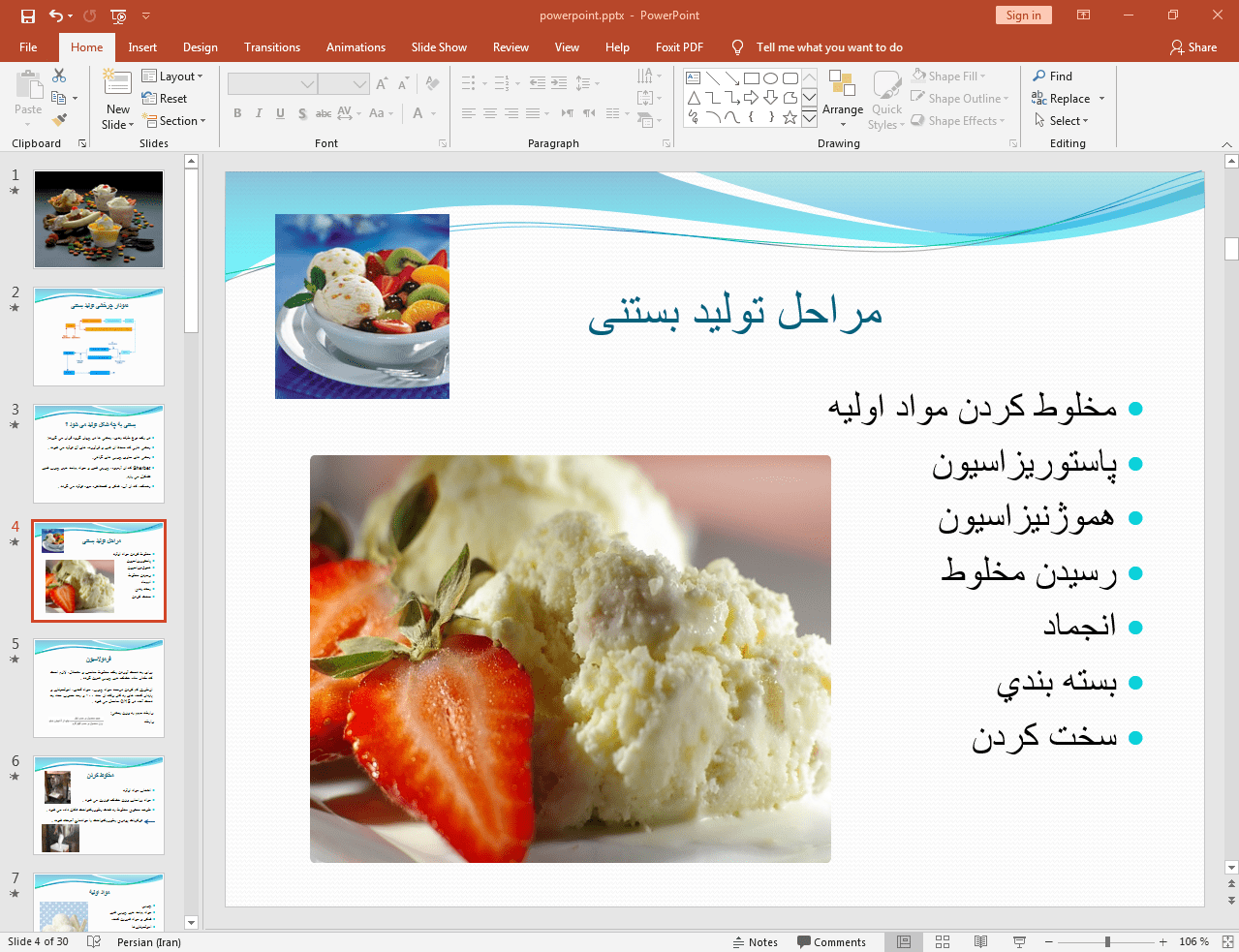Open the Select dropdown in Editing

[x=1061, y=120]
